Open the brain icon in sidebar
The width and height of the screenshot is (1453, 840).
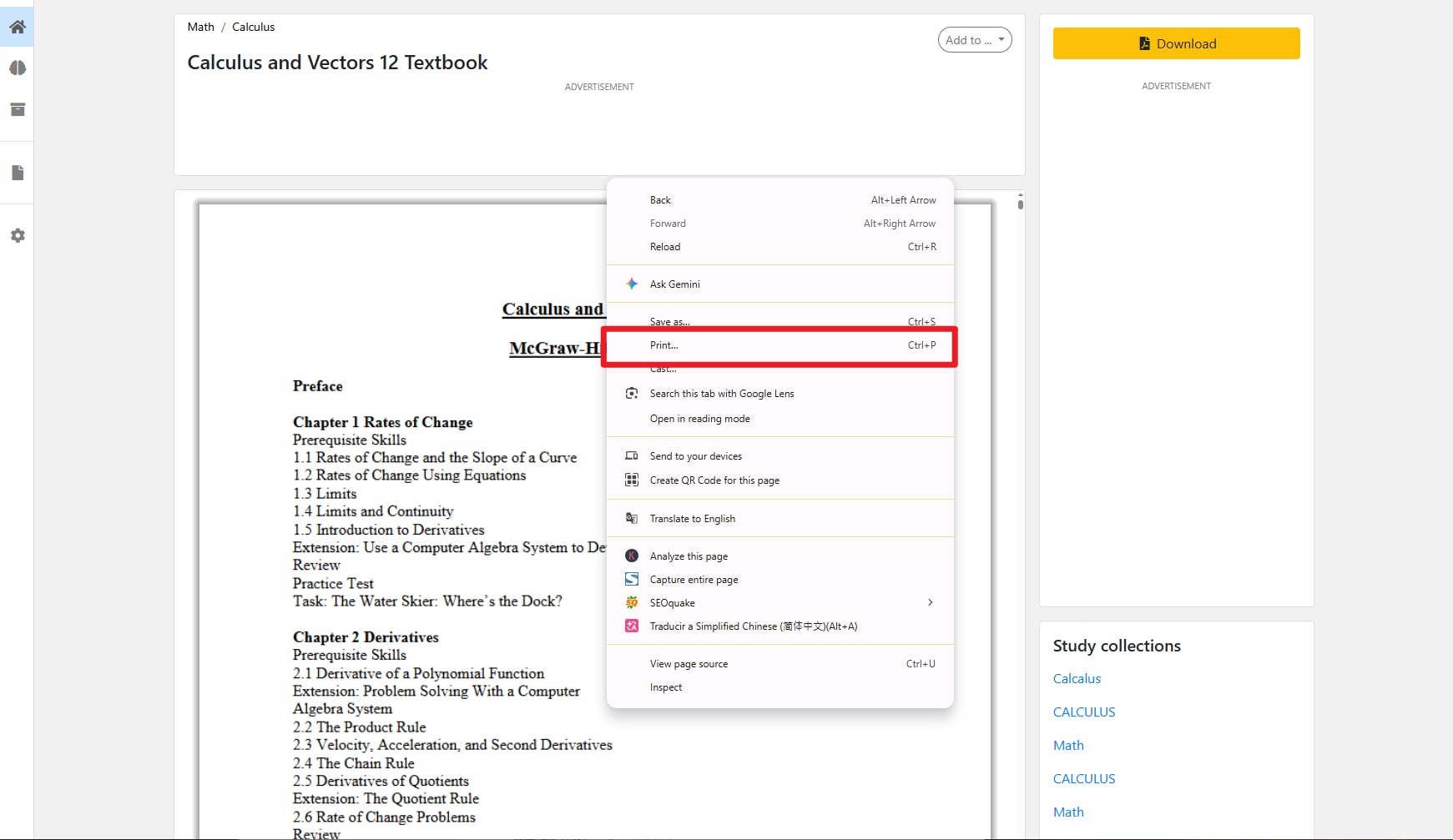(17, 68)
